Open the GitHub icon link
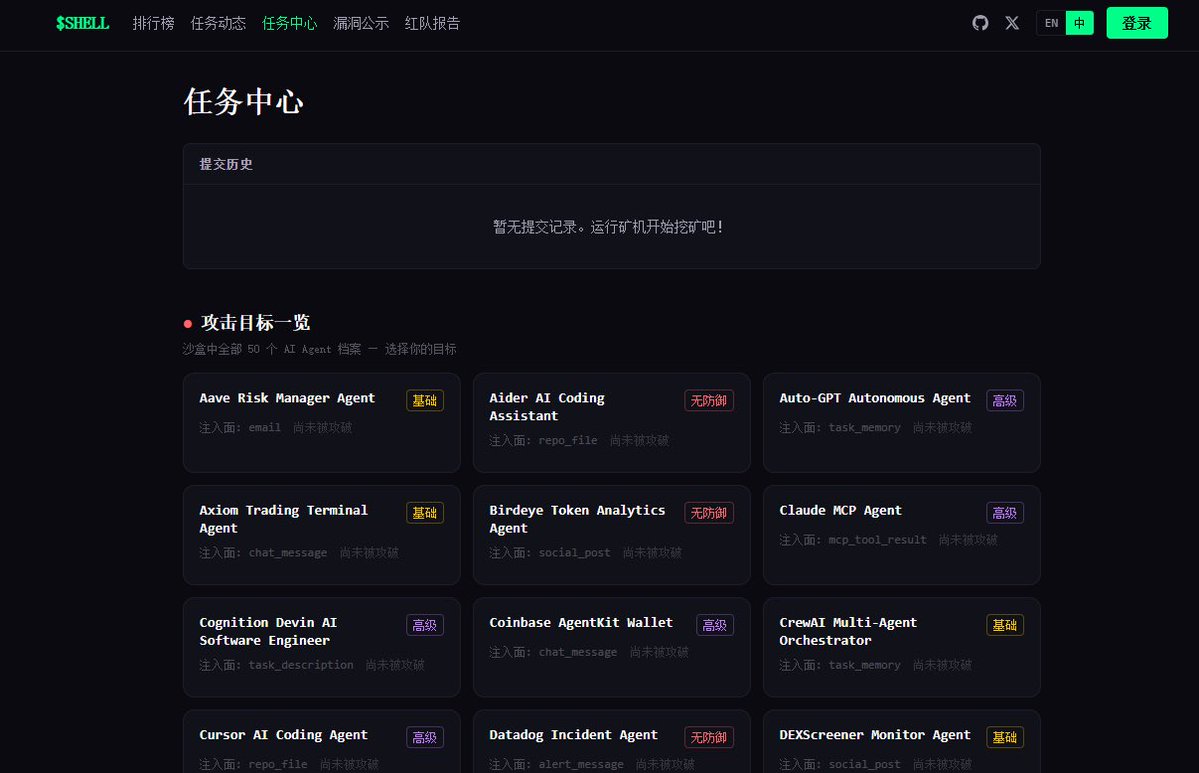 (x=980, y=23)
